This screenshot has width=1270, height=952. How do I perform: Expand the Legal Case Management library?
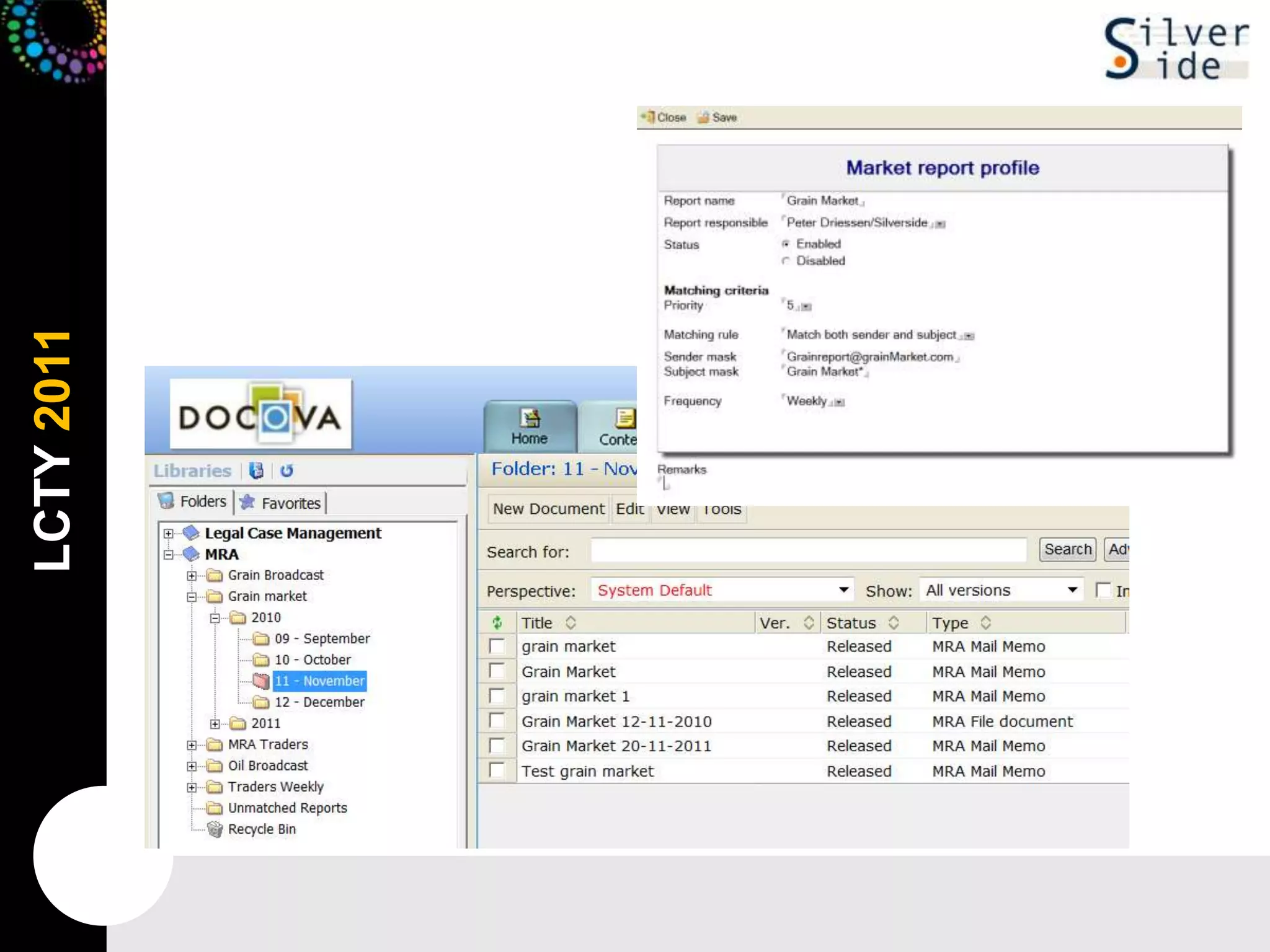[x=168, y=534]
